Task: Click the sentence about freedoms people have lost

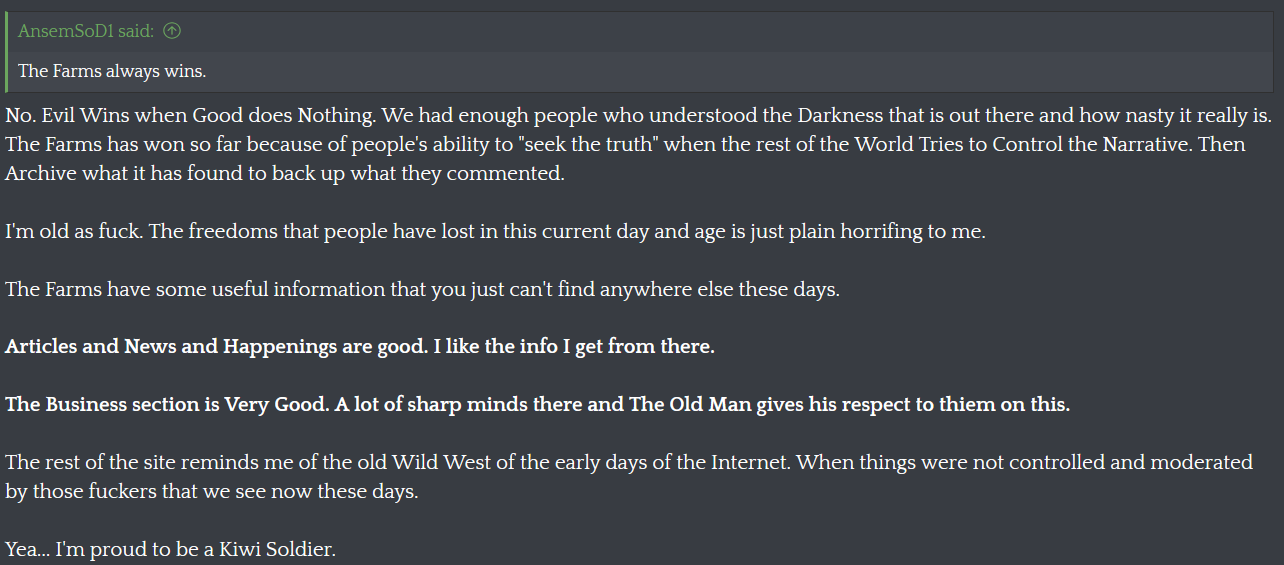Action: click(x=495, y=231)
